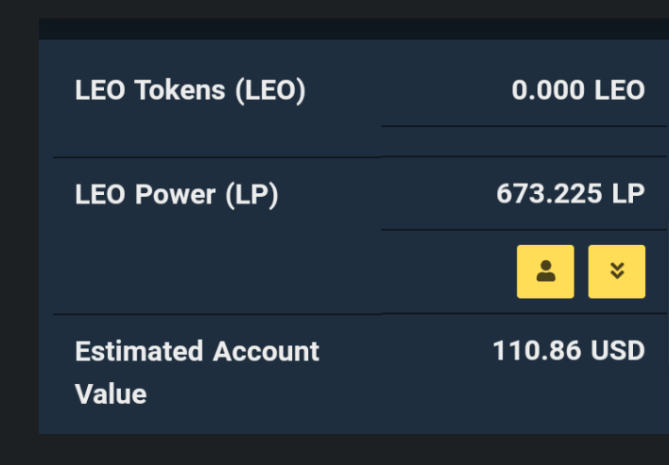Screen dimensions: 669x465
Task: Click the number 110.86 in the bottom row
Action: (x=536, y=351)
